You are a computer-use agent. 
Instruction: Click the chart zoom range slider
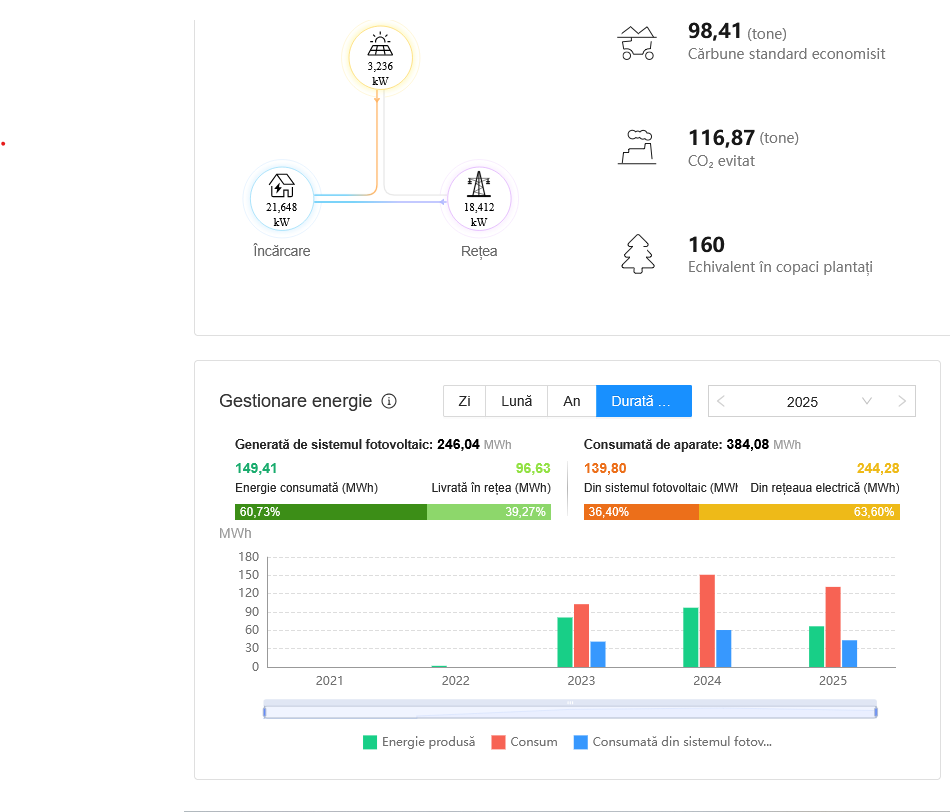[x=570, y=711]
